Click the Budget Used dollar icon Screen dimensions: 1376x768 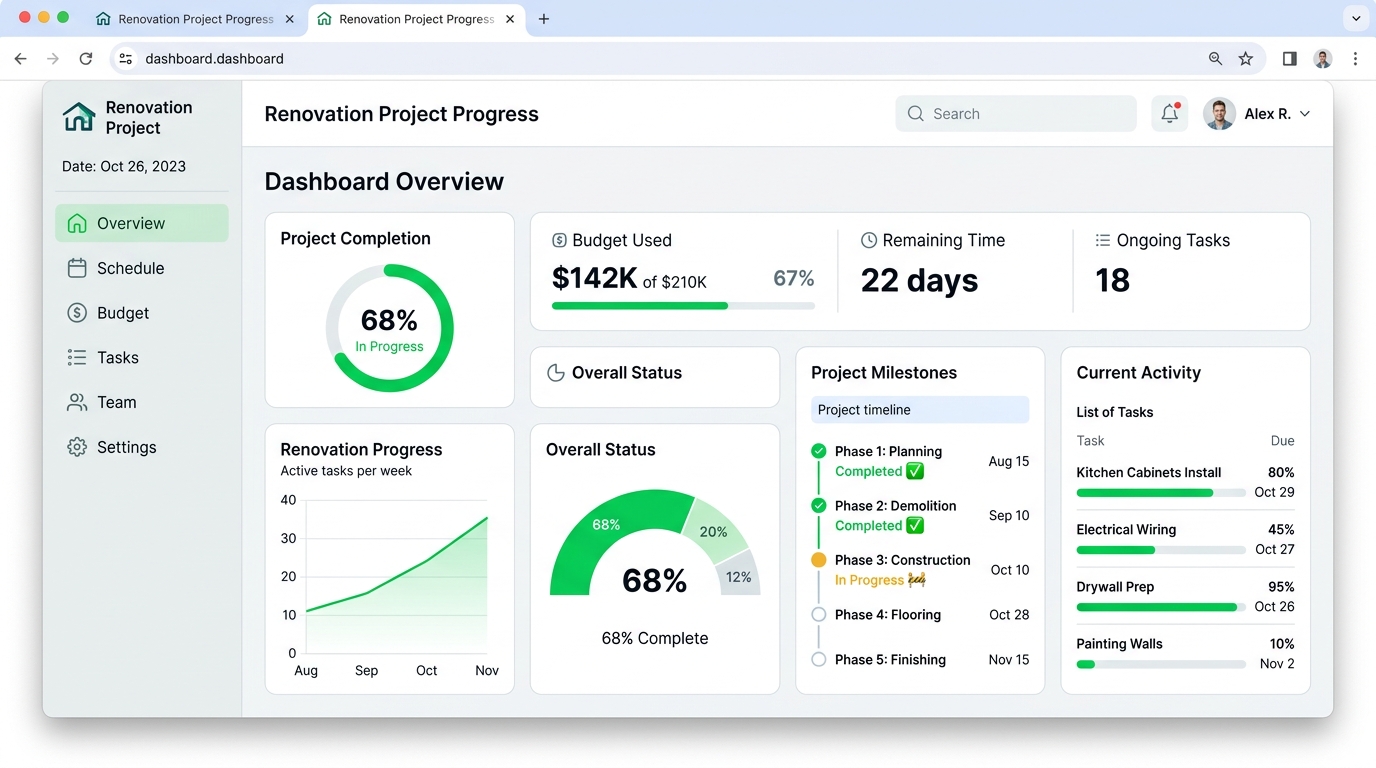(x=560, y=241)
